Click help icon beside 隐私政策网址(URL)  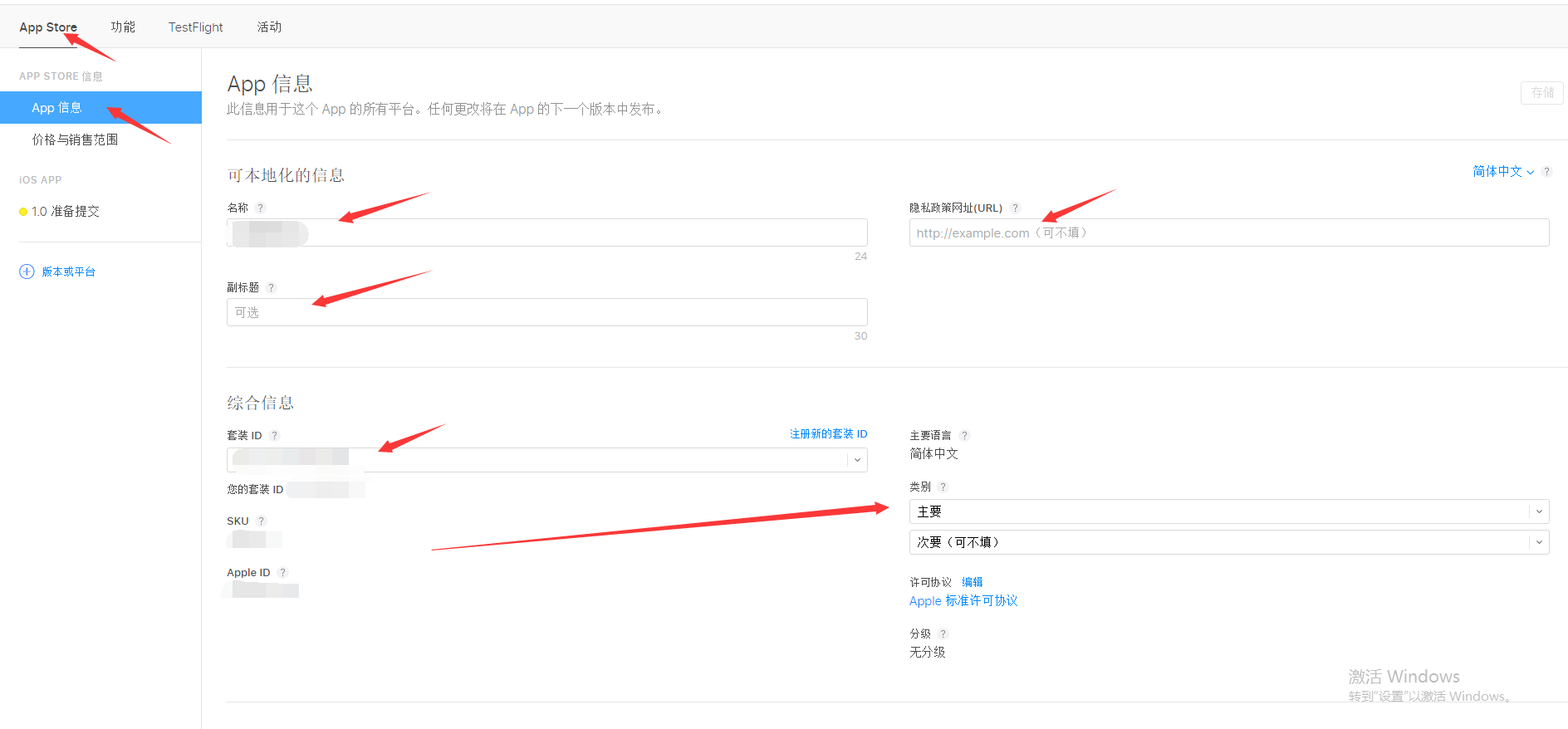1015,208
